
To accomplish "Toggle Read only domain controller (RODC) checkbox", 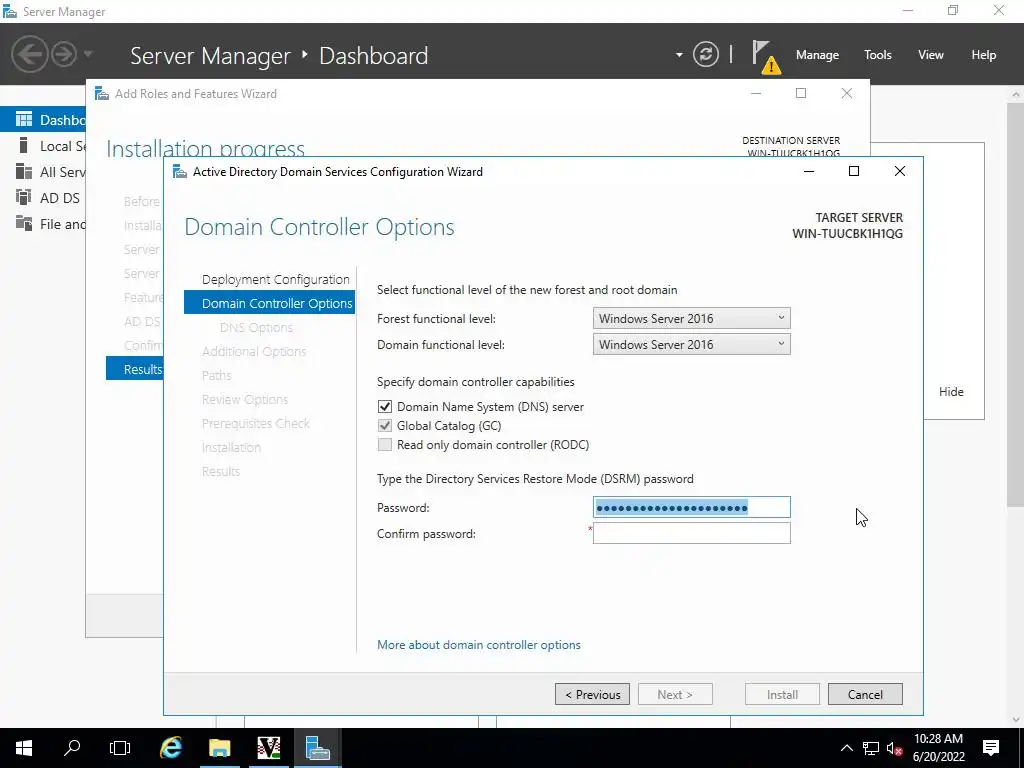I will (385, 445).
